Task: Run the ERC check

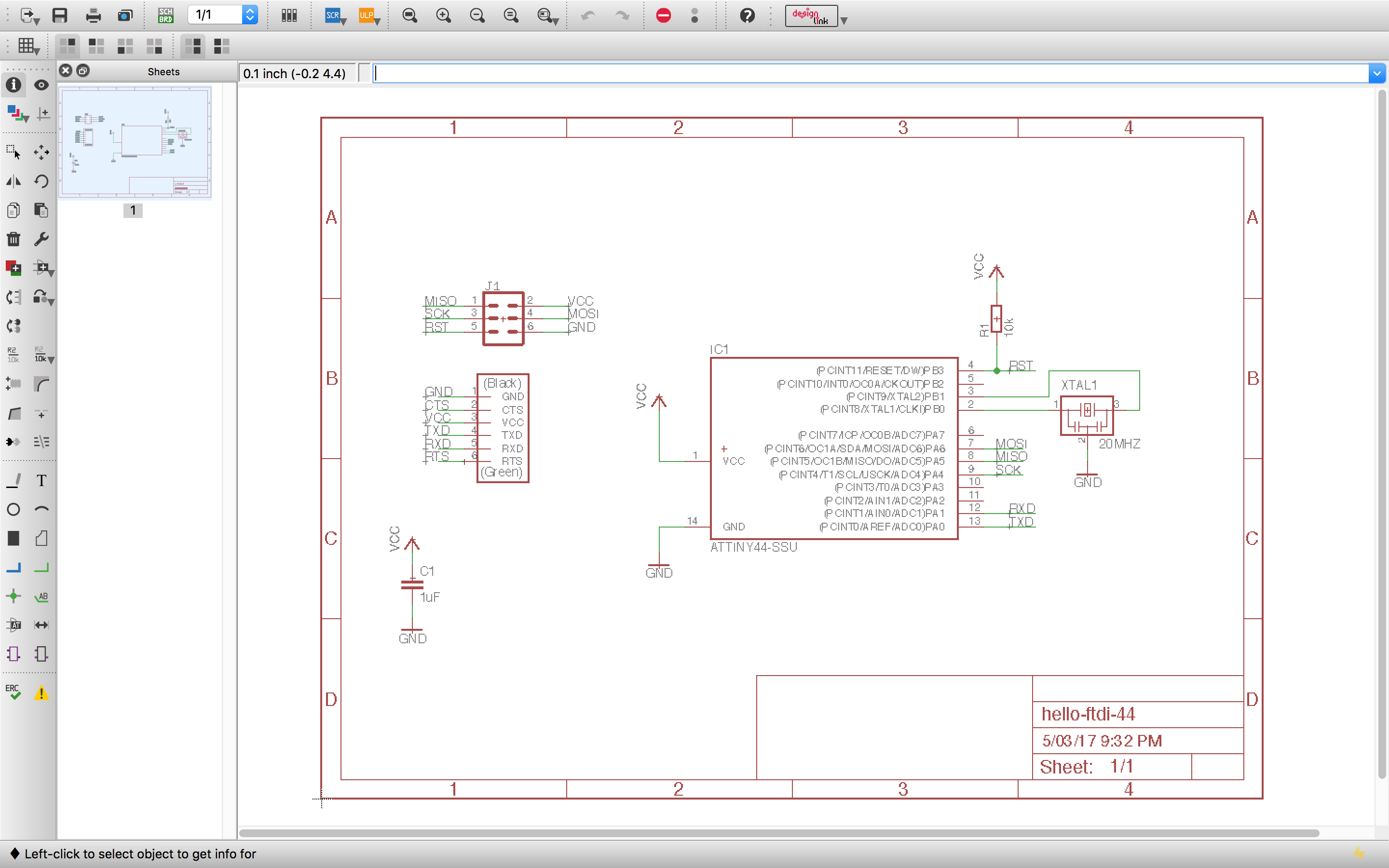Action: (13, 692)
